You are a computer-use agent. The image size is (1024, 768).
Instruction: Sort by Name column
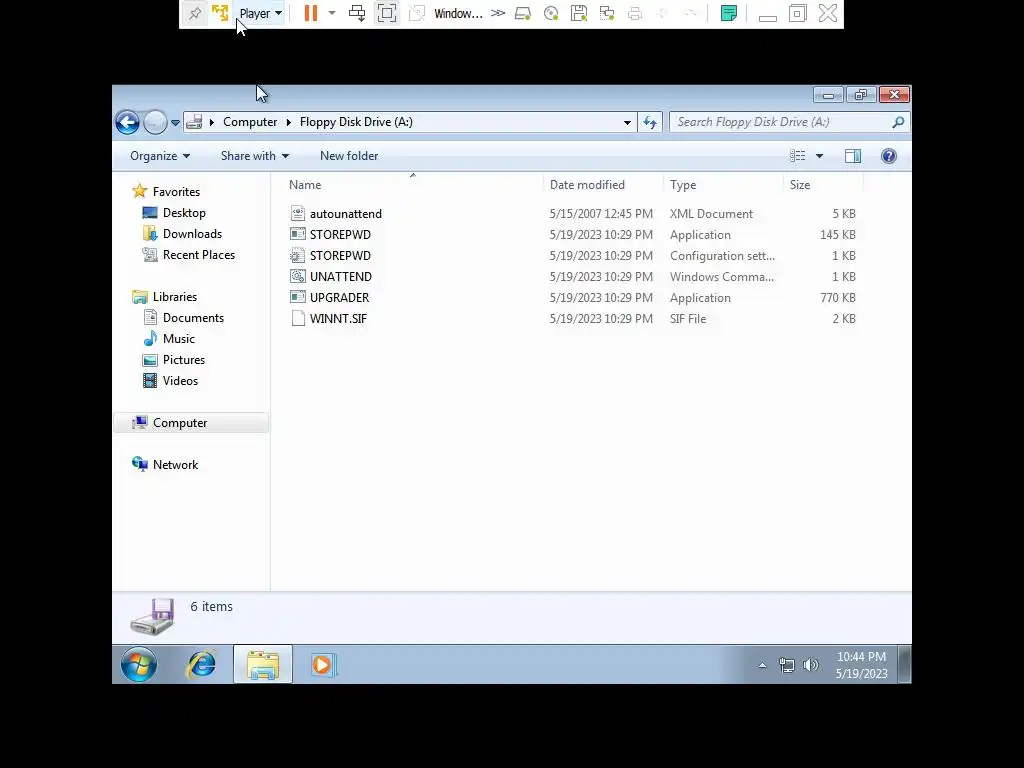tap(413, 185)
